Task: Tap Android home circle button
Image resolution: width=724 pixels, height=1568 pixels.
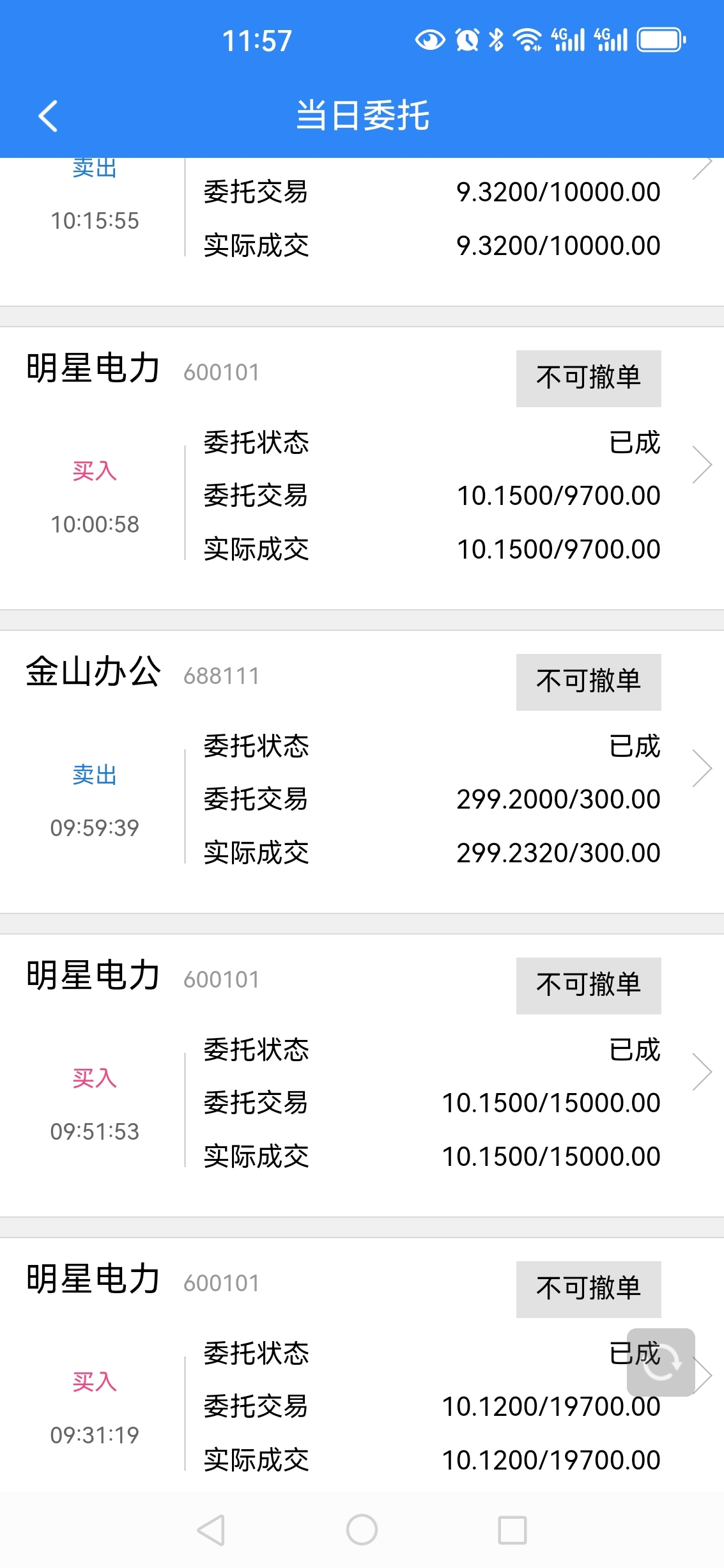Action: coord(362,1530)
